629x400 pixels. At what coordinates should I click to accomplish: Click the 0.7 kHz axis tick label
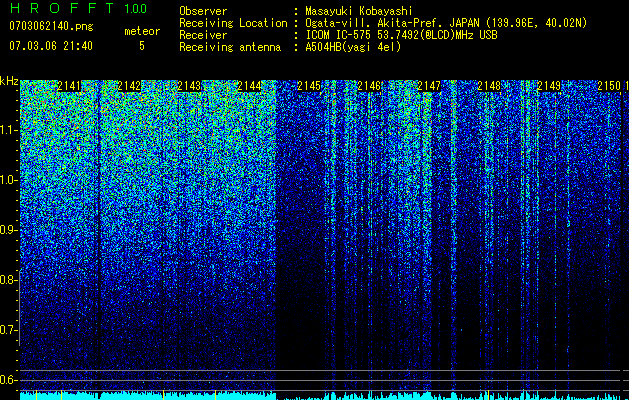click(9, 330)
